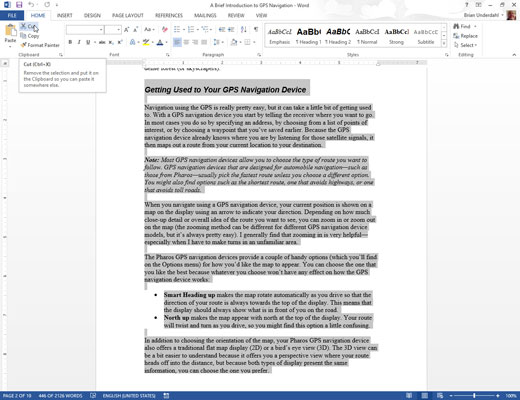Toggle italic formatting

(79, 42)
